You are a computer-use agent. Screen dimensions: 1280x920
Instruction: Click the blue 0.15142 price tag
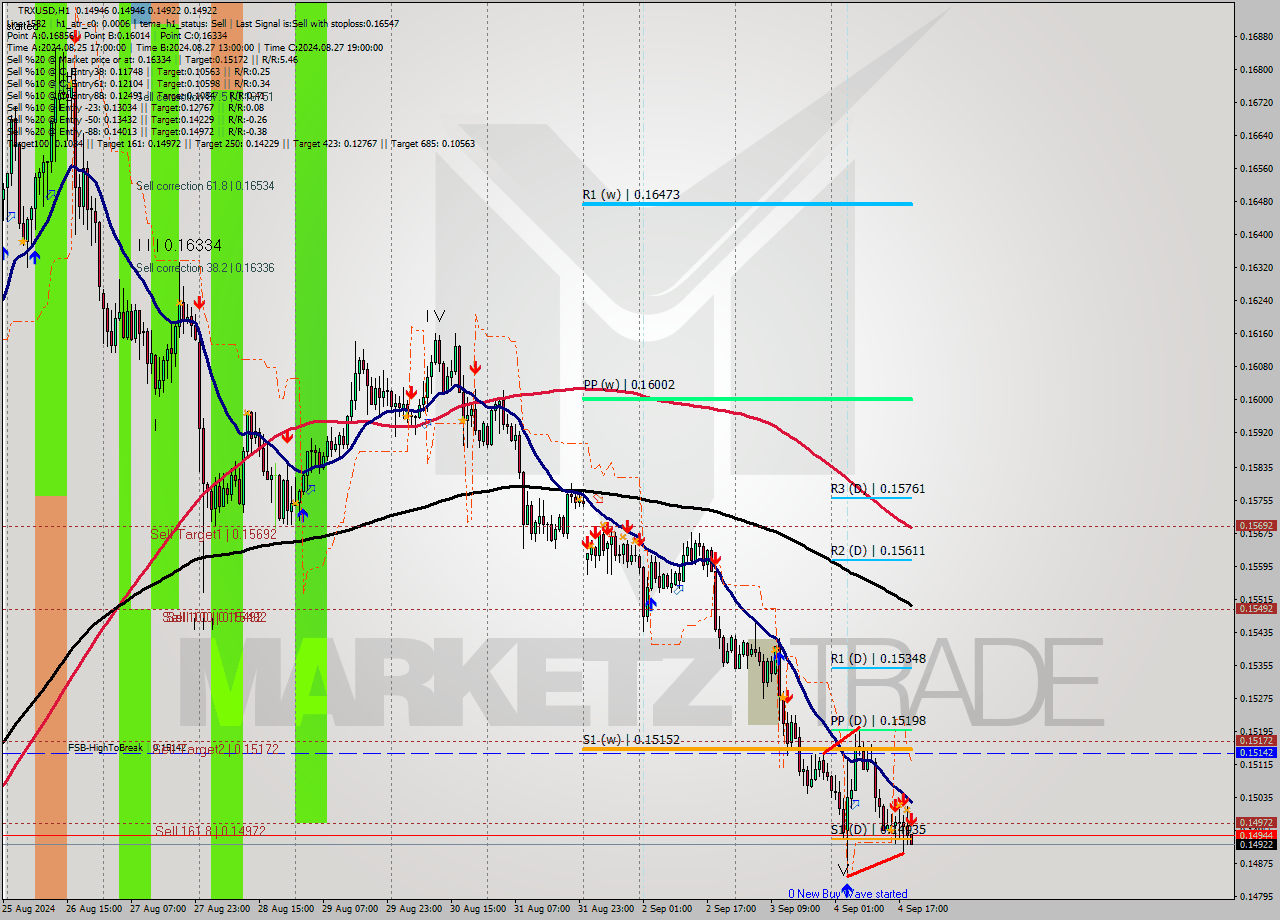tap(1256, 752)
